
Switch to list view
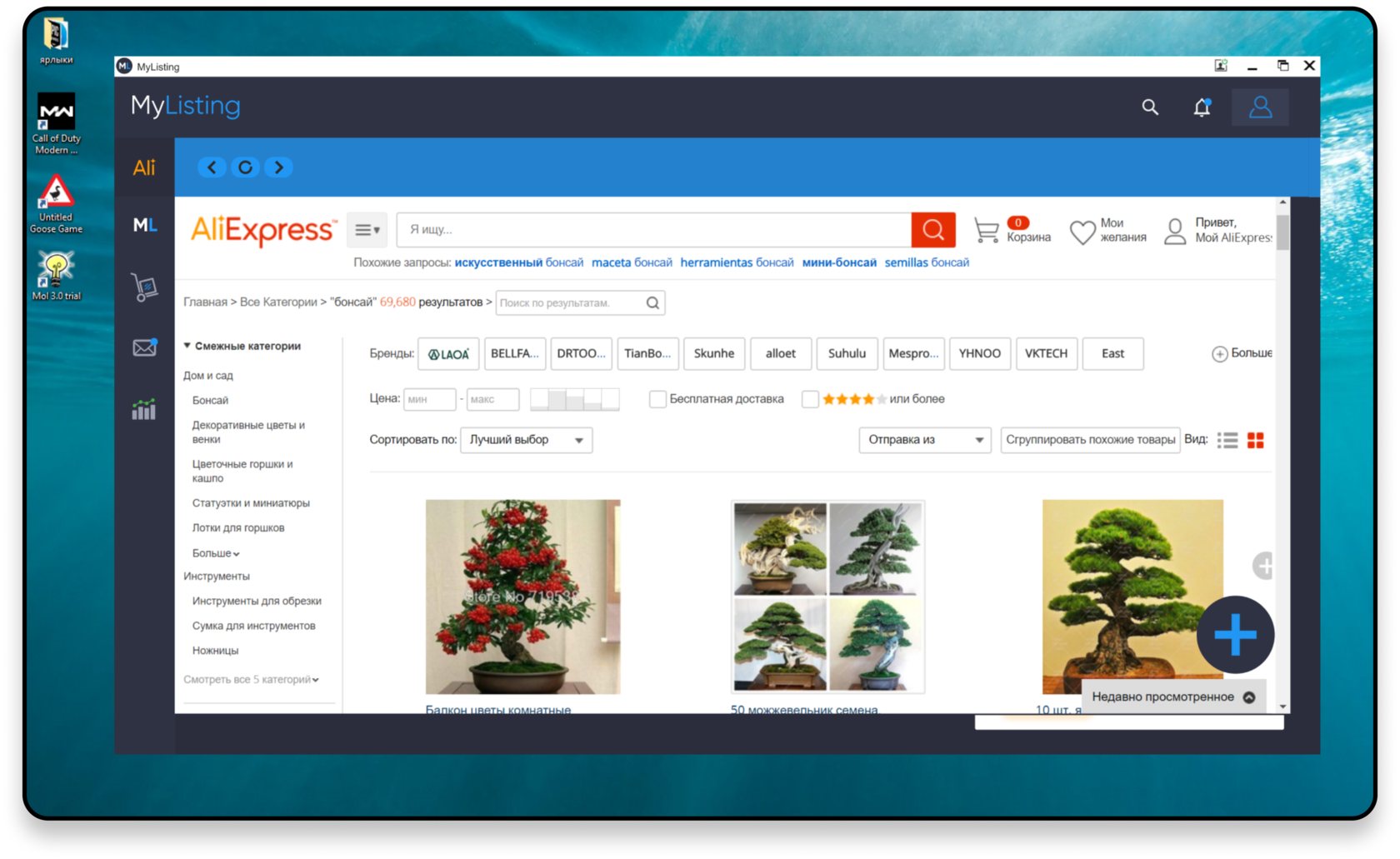pos(1227,441)
